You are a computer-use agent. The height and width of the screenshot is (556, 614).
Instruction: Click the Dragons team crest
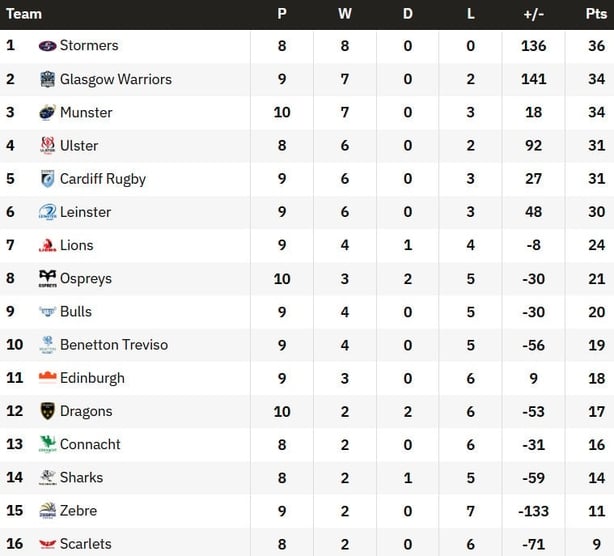[47, 411]
